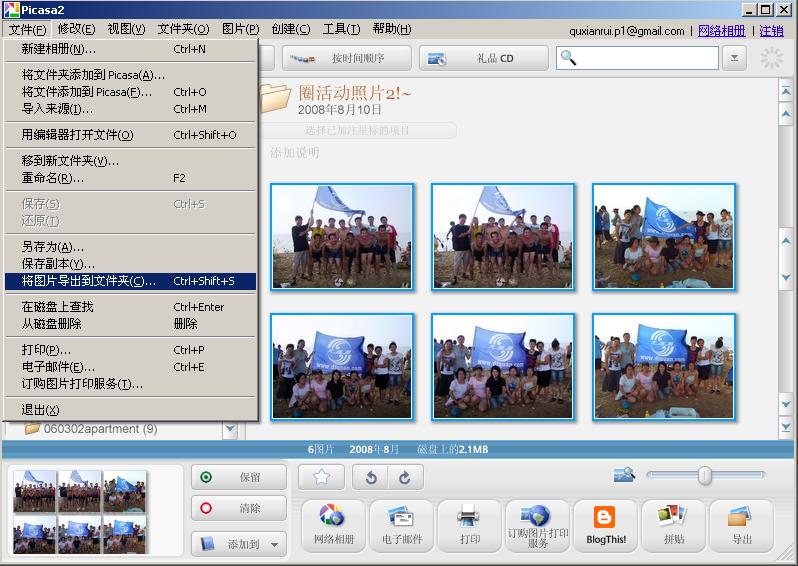This screenshot has height=566, width=798.
Task: Open the 图片(P) menu
Action: pyautogui.click(x=240, y=29)
